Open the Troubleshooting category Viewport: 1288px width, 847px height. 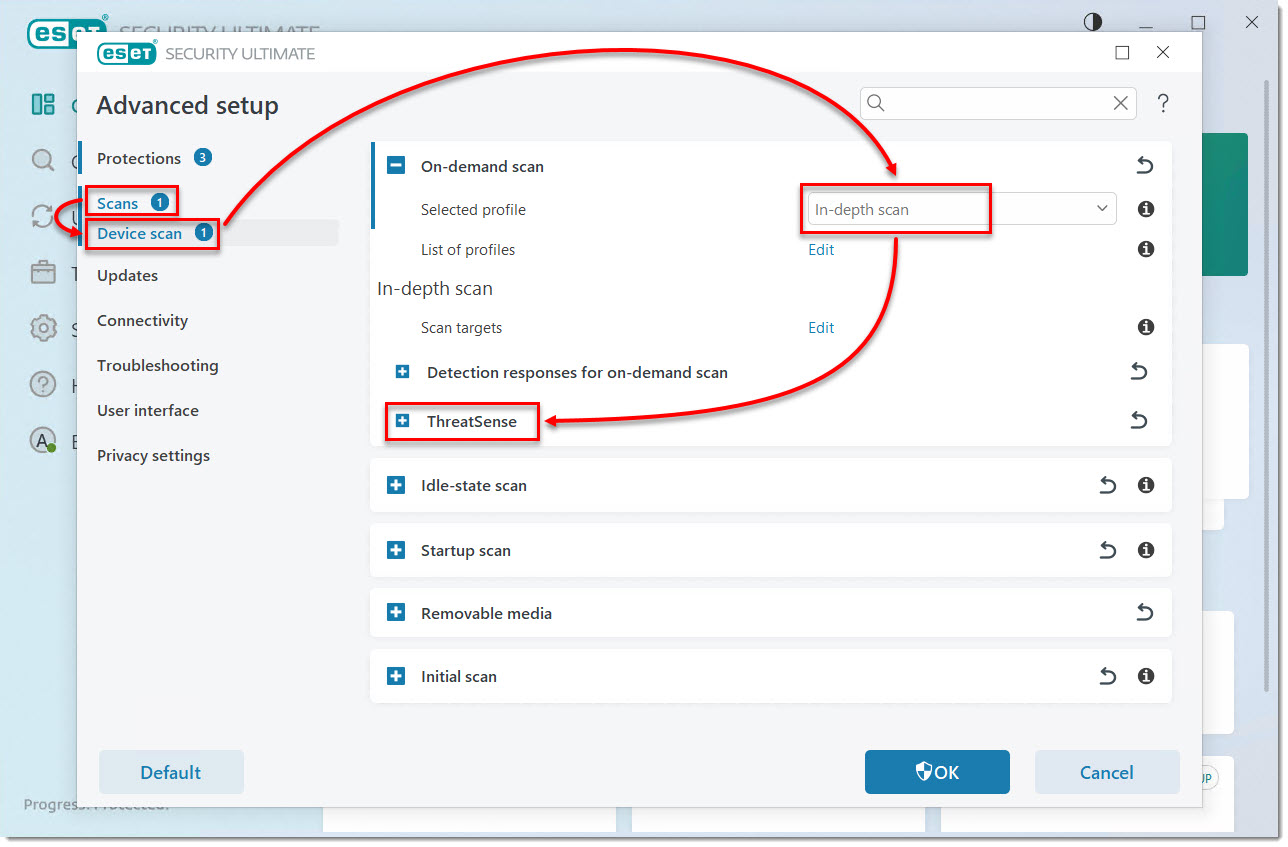[157, 365]
